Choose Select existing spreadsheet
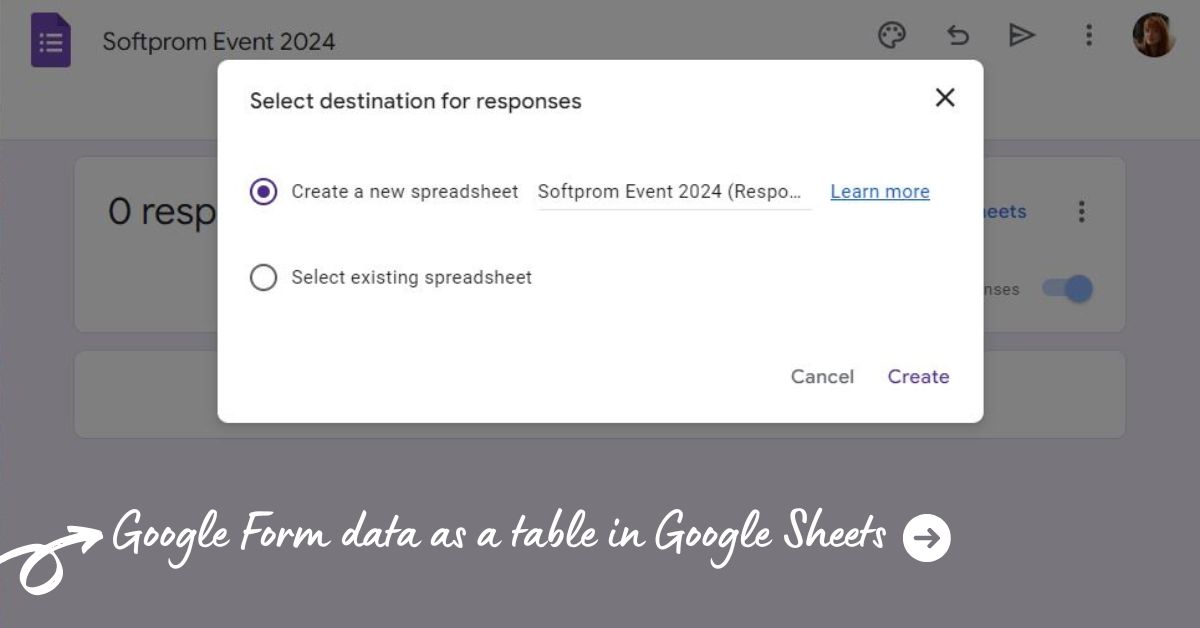Screen dimensions: 1200x628 pyautogui.click(x=263, y=277)
